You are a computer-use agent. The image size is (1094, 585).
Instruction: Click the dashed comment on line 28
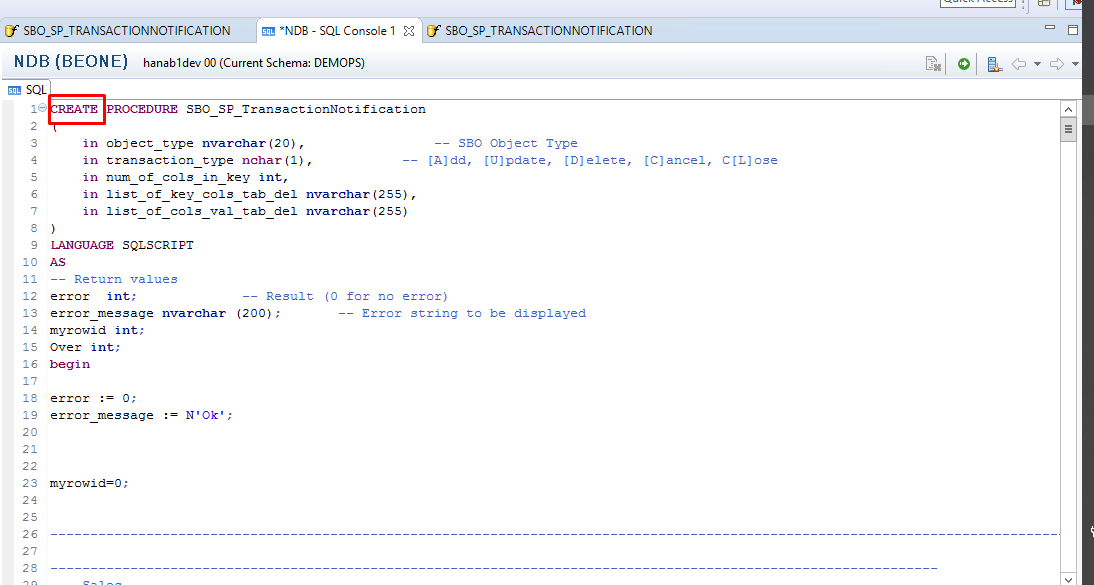tap(494, 568)
